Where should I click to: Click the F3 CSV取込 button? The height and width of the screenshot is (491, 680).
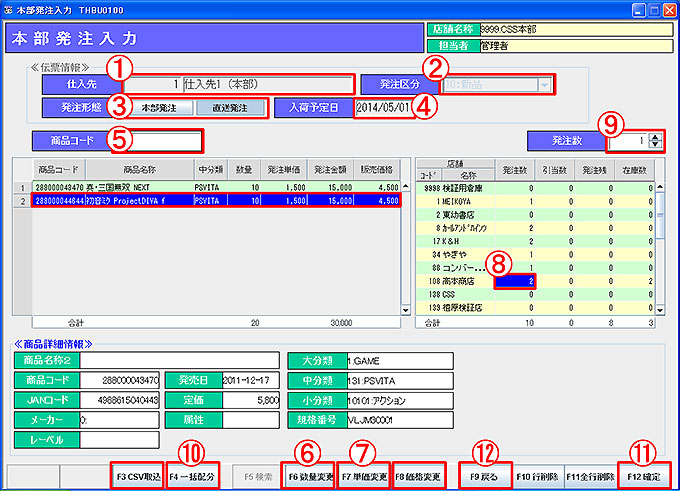[138, 474]
